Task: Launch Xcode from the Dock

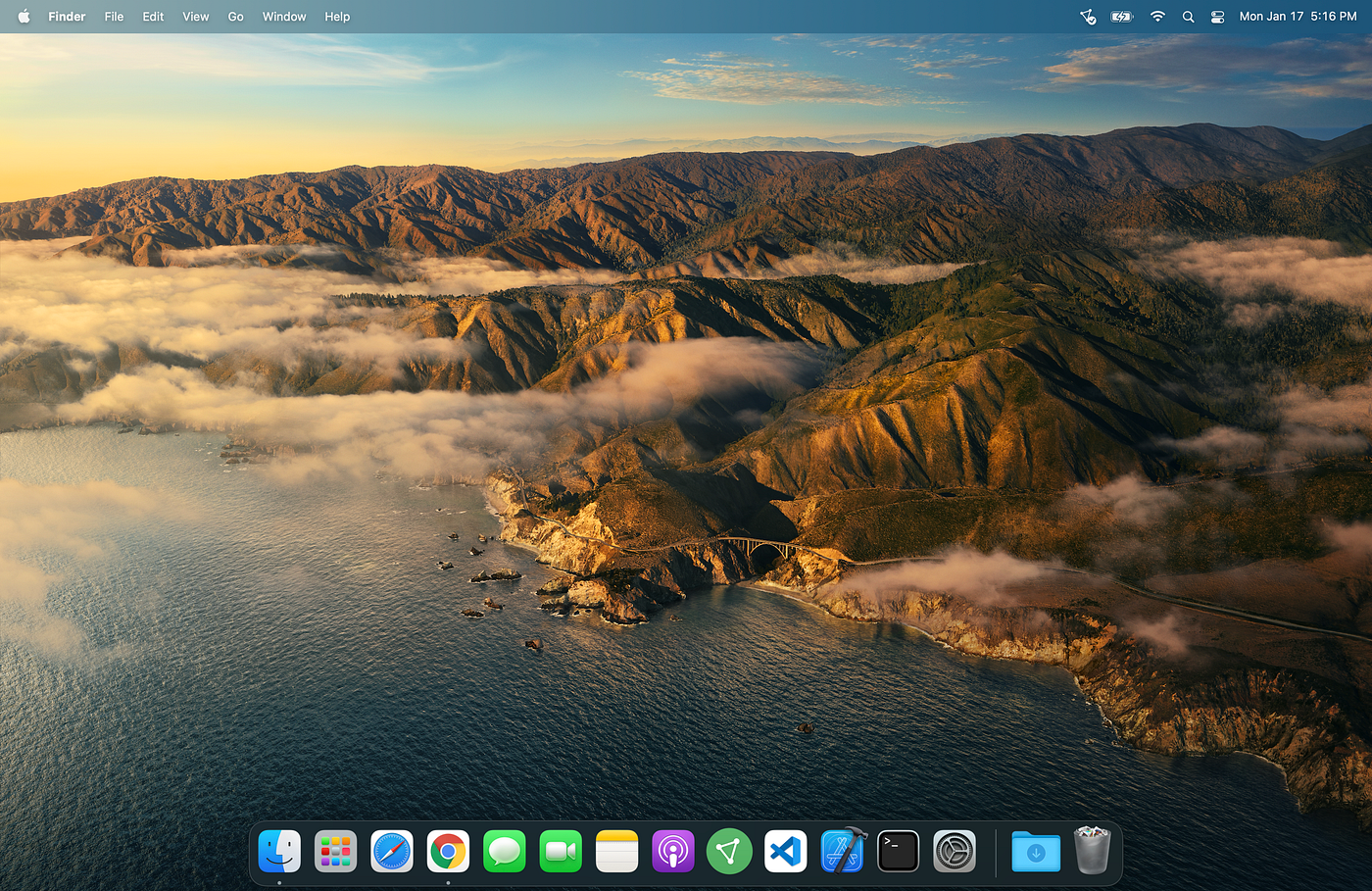Action: 843,850
